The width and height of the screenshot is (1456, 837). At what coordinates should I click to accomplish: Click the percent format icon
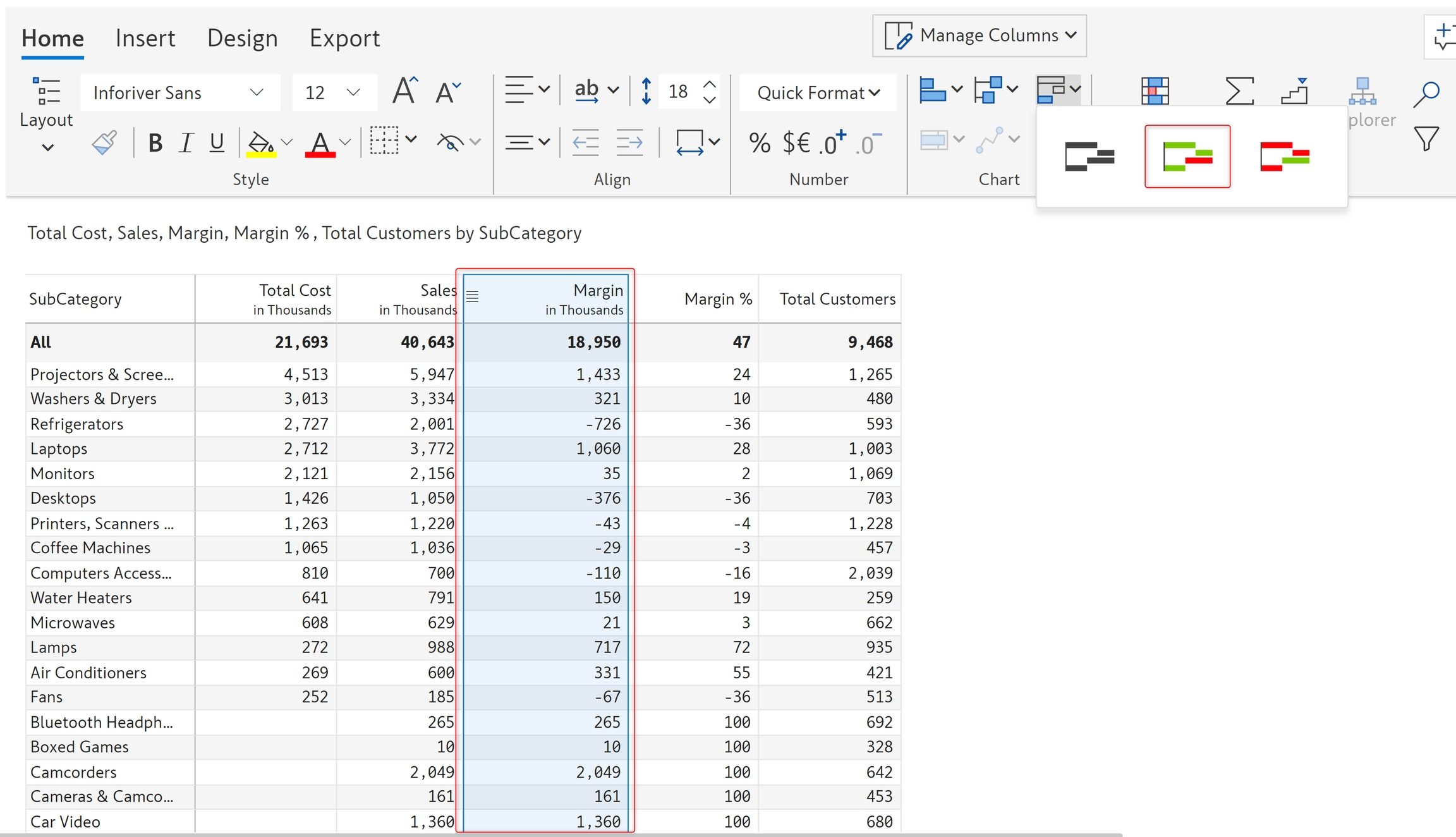coord(759,144)
